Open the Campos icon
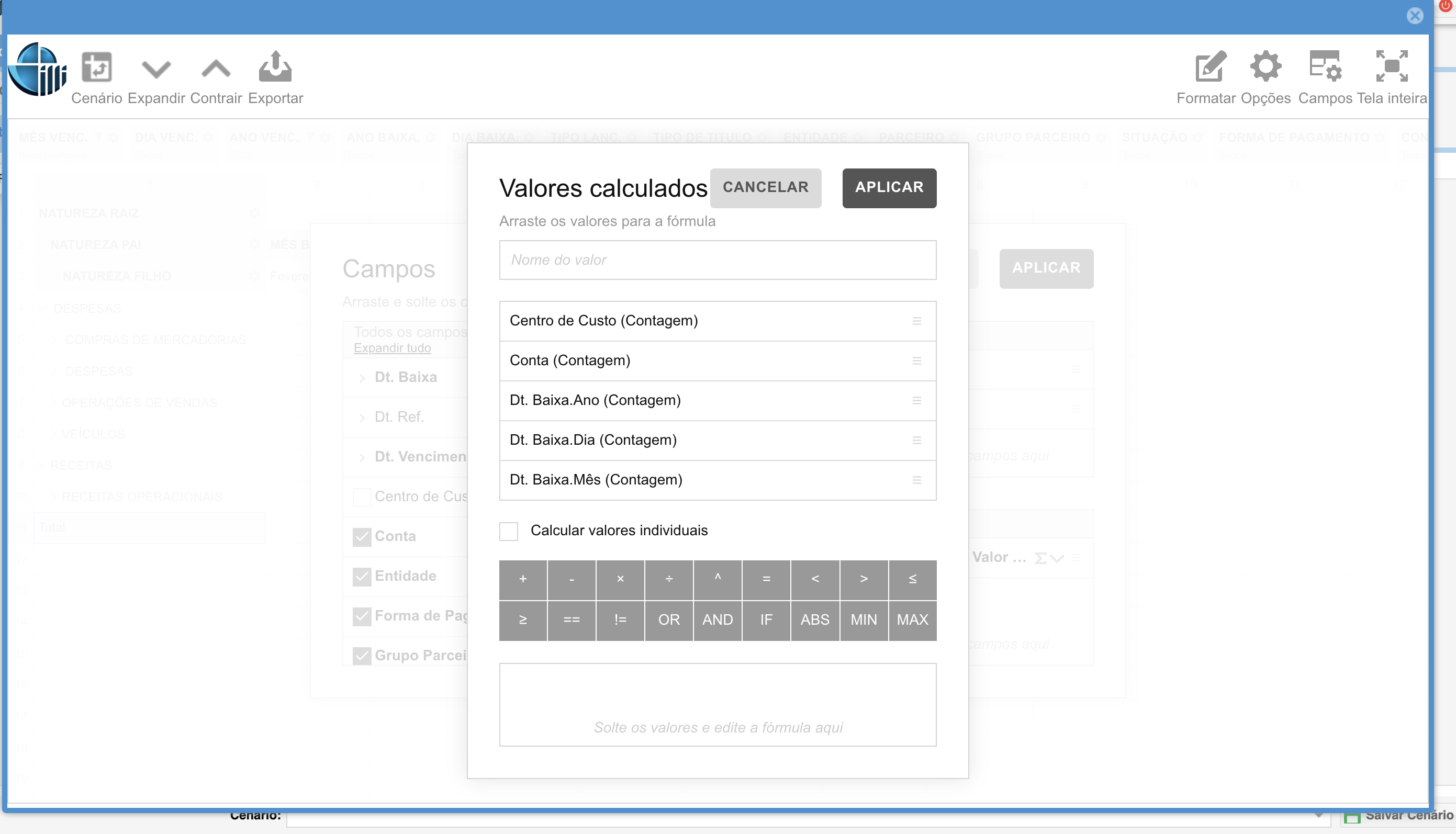The image size is (1456, 834). point(1325,66)
